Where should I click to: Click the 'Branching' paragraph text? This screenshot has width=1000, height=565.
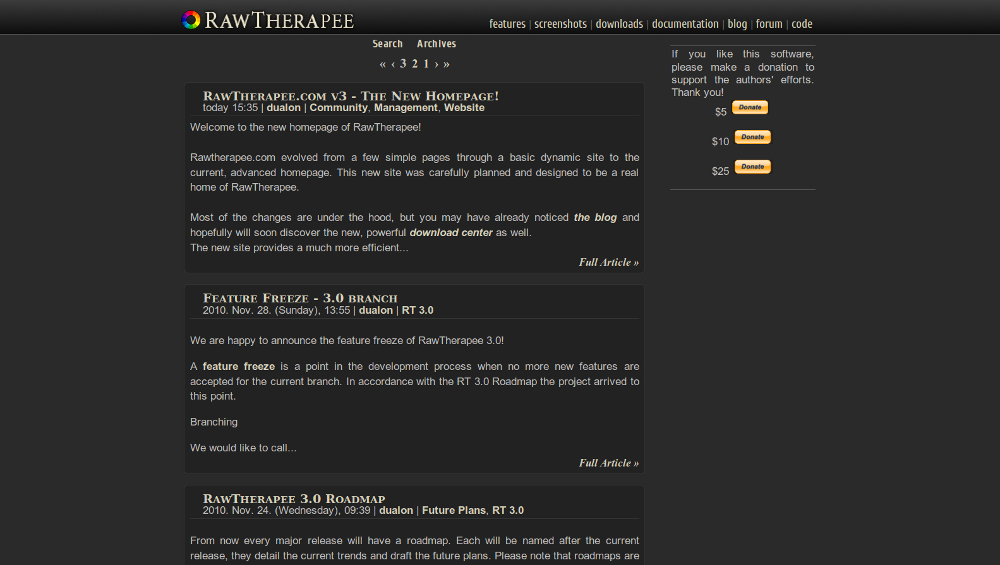coord(214,422)
